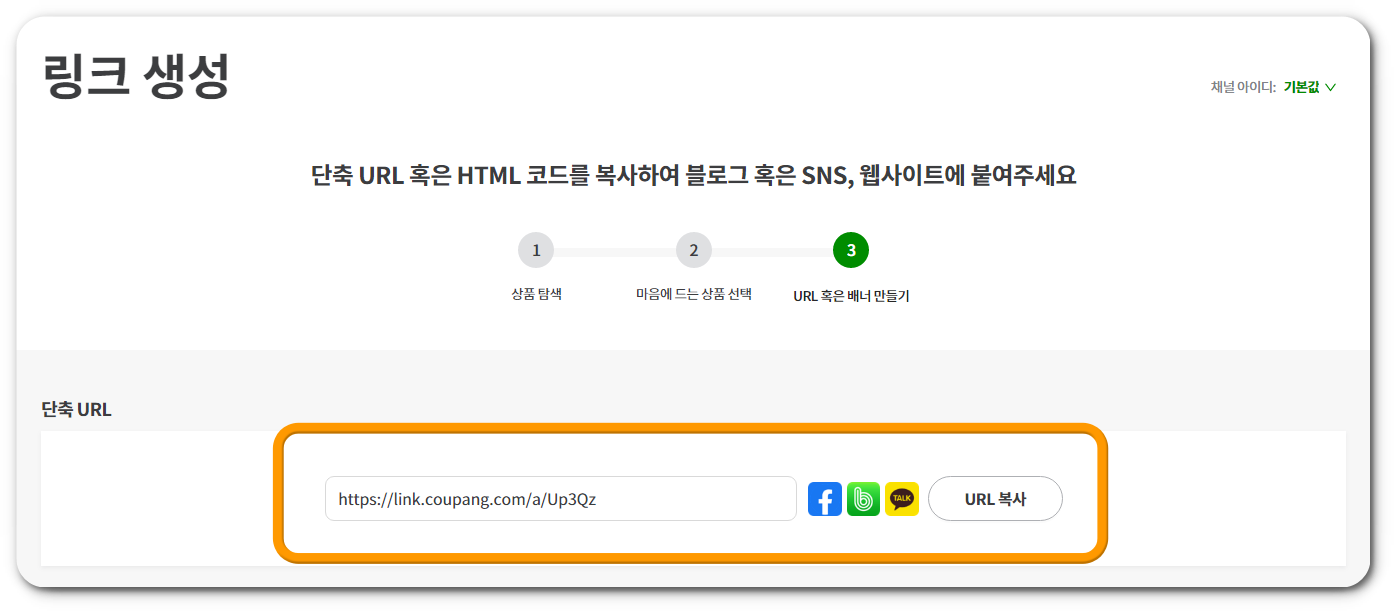Copy the link using URL 복사 button
The width and height of the screenshot is (1394, 611).
click(995, 498)
